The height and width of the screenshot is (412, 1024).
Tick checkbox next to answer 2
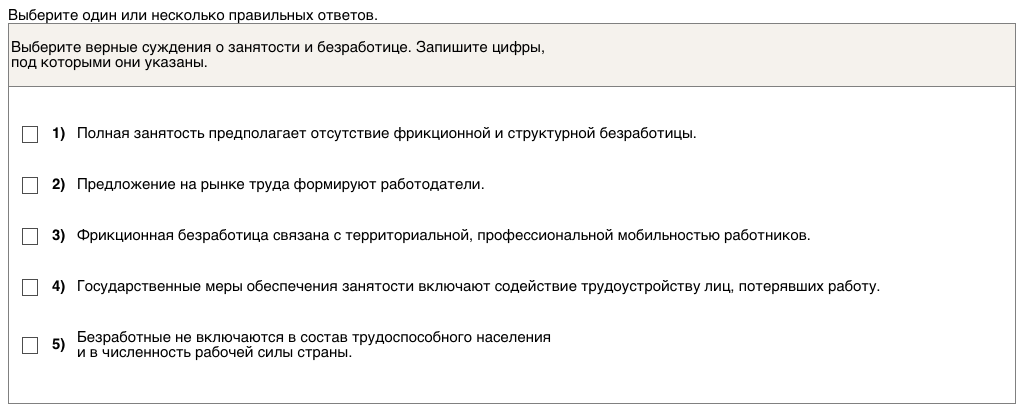coord(30,185)
